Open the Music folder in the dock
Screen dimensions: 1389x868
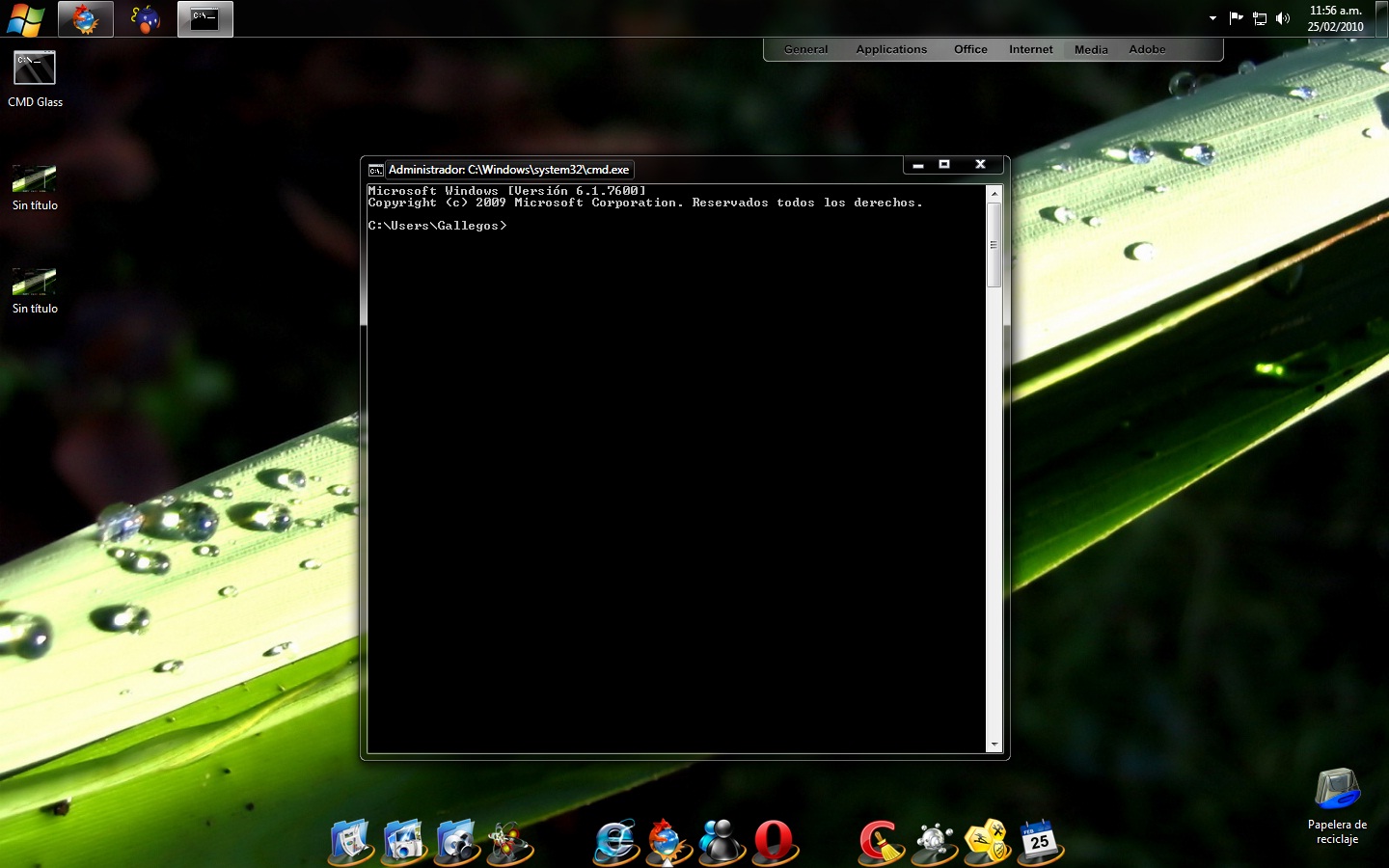coord(458,841)
